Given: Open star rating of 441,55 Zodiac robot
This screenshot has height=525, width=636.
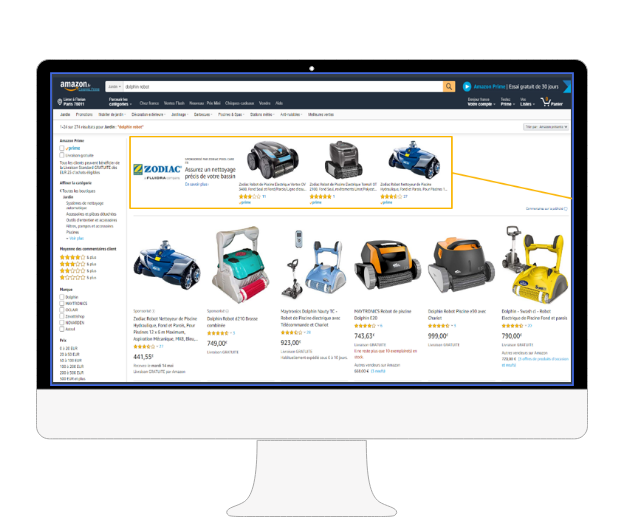Looking at the screenshot, I should [x=144, y=346].
